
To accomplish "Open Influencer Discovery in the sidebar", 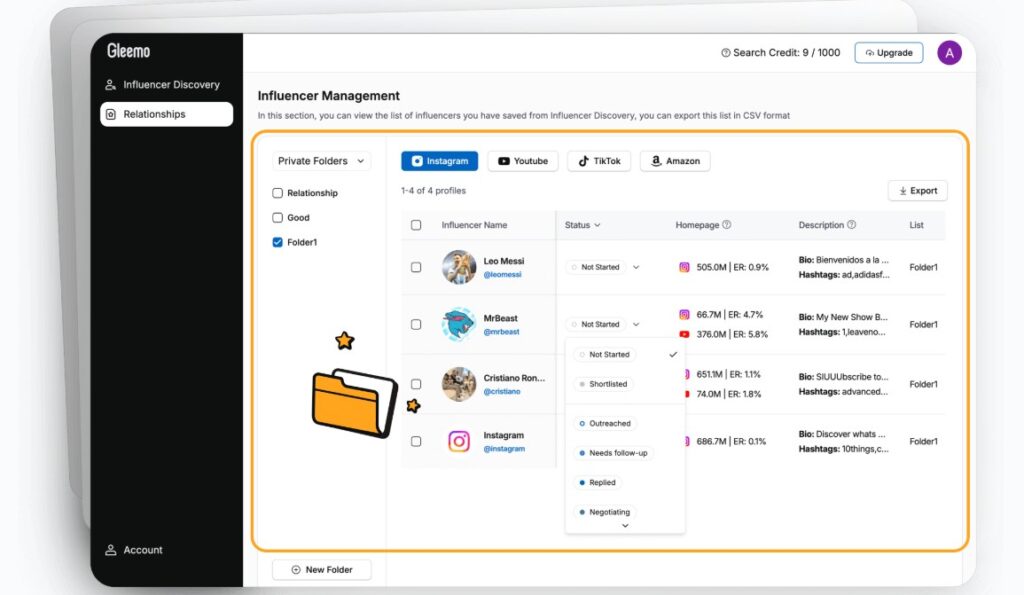I will point(167,85).
